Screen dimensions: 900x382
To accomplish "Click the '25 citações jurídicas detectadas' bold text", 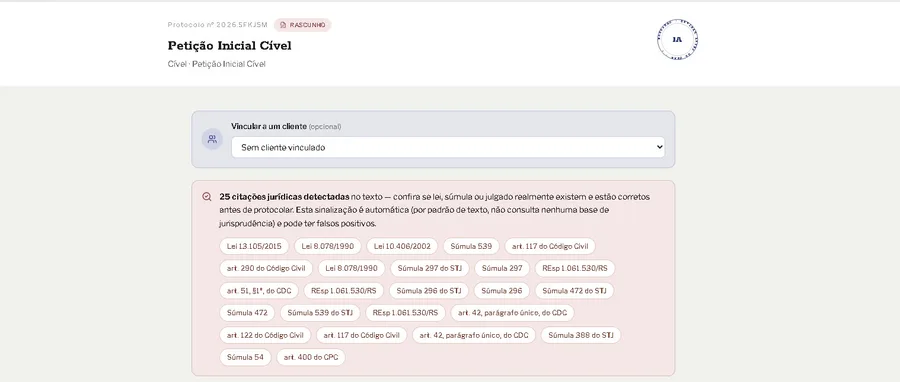I will pos(284,197).
